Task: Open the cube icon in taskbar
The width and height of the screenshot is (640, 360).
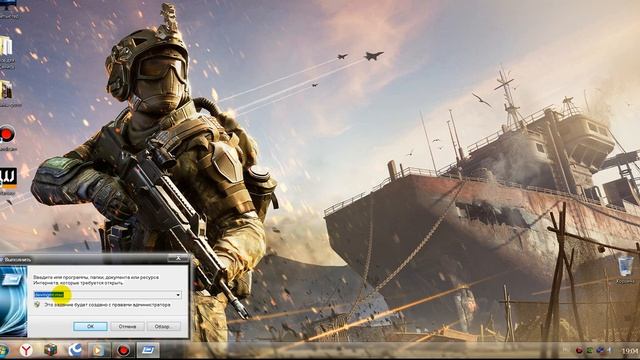Action: point(51,350)
